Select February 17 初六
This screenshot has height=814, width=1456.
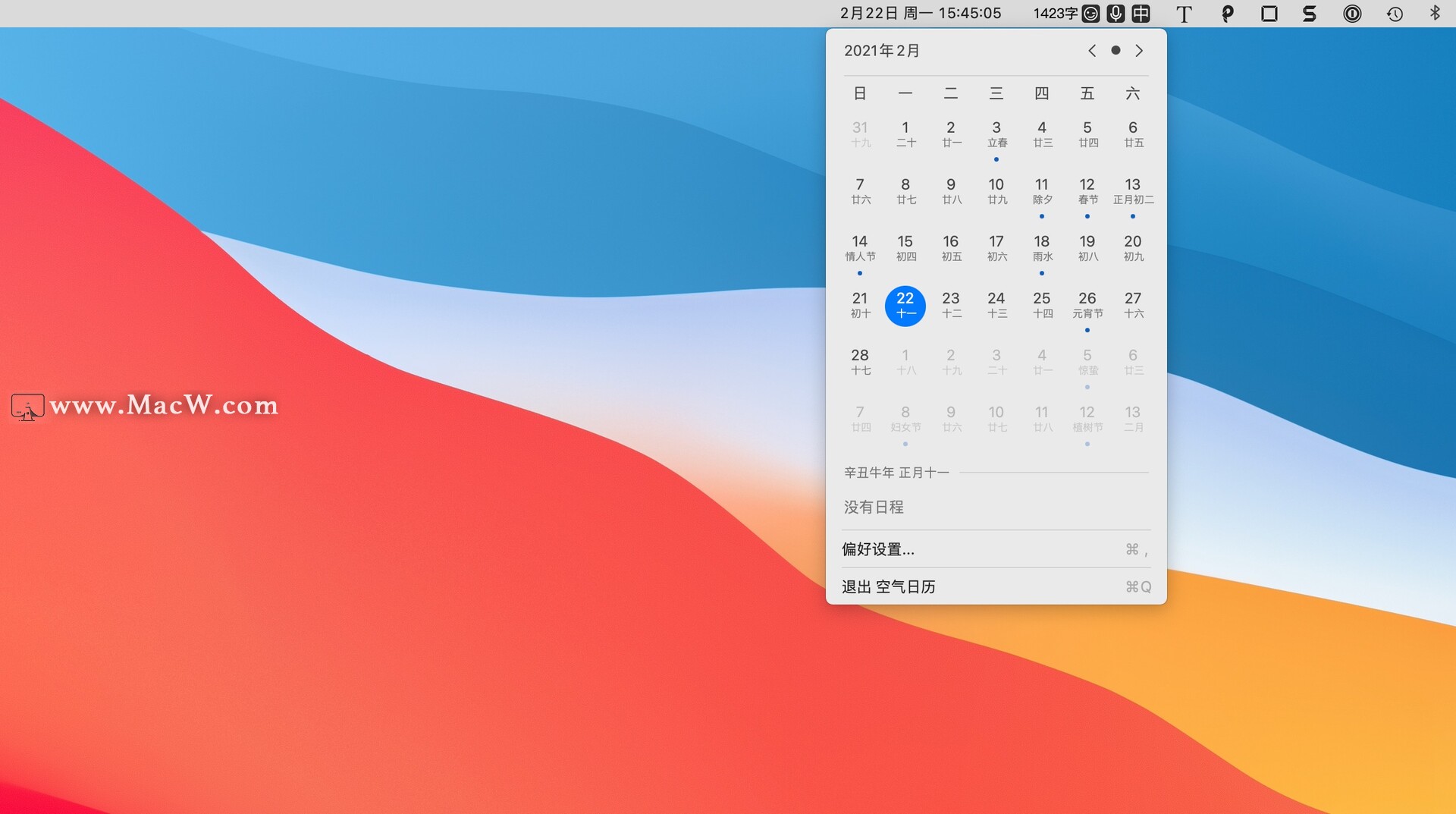click(x=996, y=249)
